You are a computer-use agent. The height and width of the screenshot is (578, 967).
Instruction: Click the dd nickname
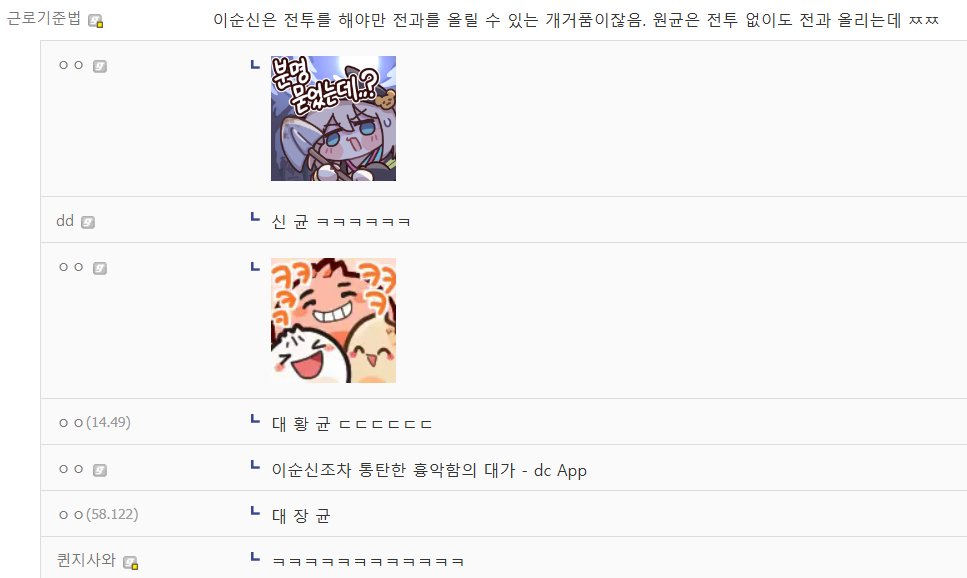click(65, 221)
